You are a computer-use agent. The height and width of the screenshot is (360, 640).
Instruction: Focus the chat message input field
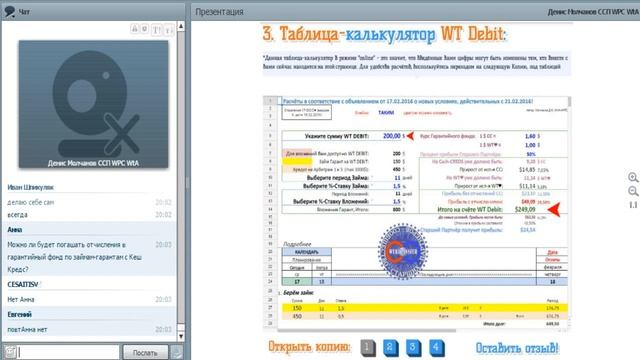(69, 352)
